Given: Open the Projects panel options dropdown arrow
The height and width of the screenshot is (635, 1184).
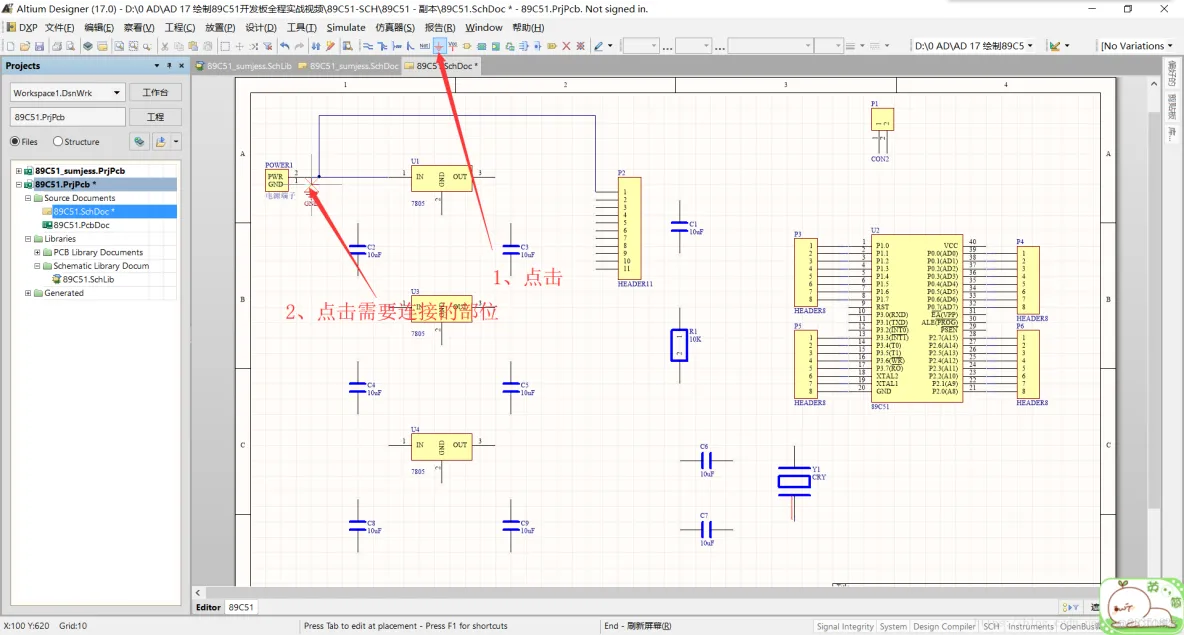Looking at the screenshot, I should pos(157,66).
